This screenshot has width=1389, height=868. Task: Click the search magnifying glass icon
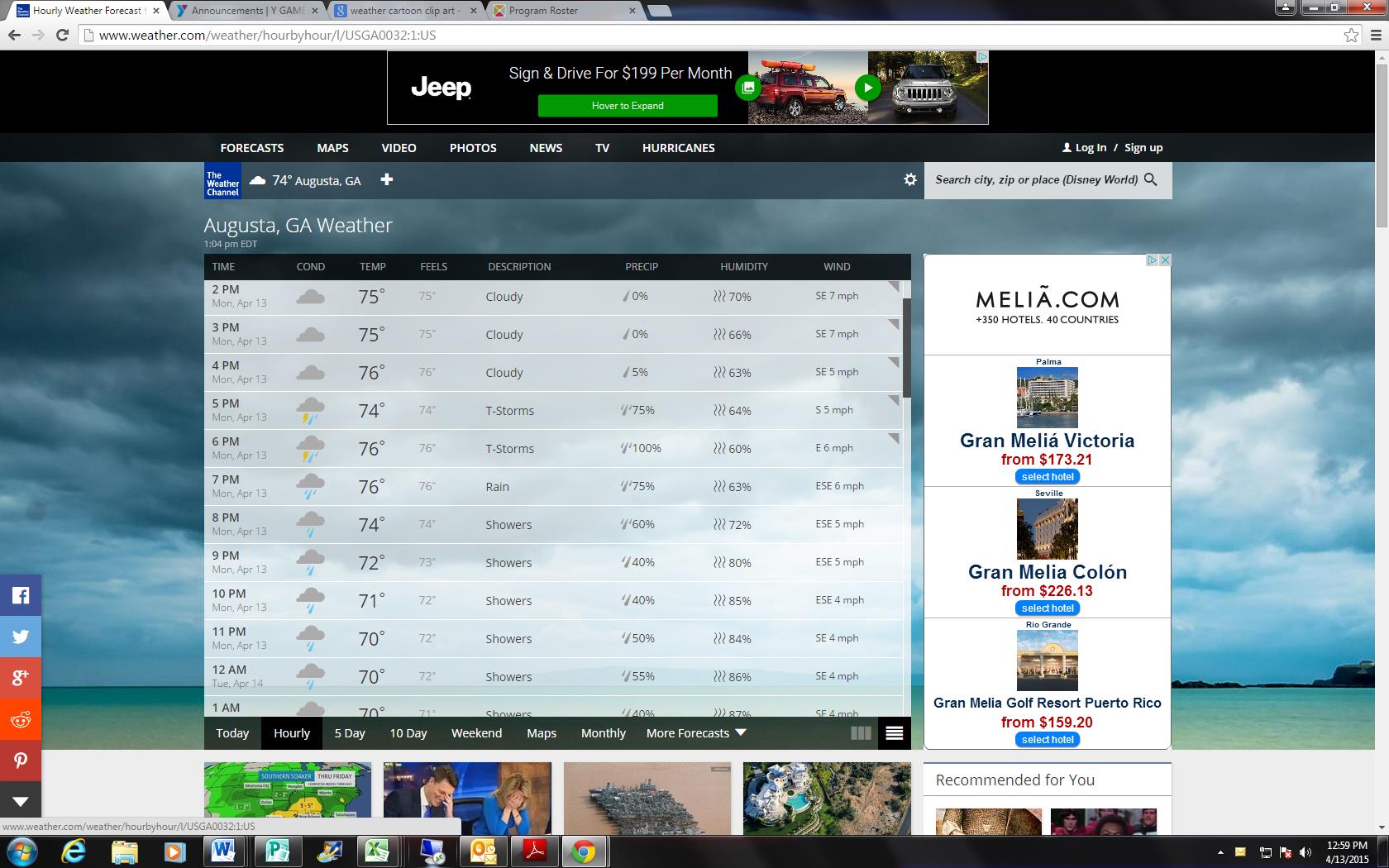(x=1151, y=179)
